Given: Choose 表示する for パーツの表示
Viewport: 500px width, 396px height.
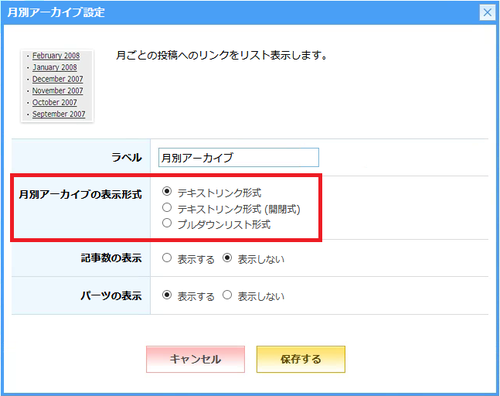Looking at the screenshot, I should pyautogui.click(x=167, y=295).
